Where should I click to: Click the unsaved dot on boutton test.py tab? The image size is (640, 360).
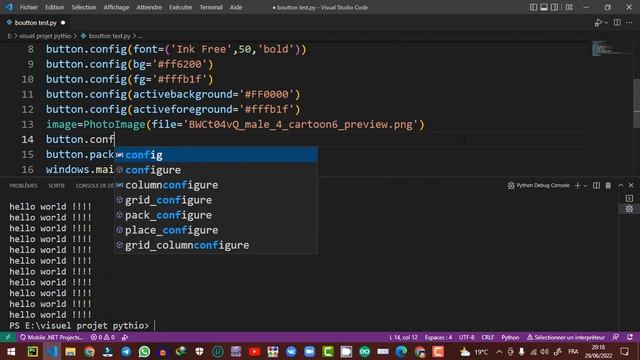coord(63,23)
